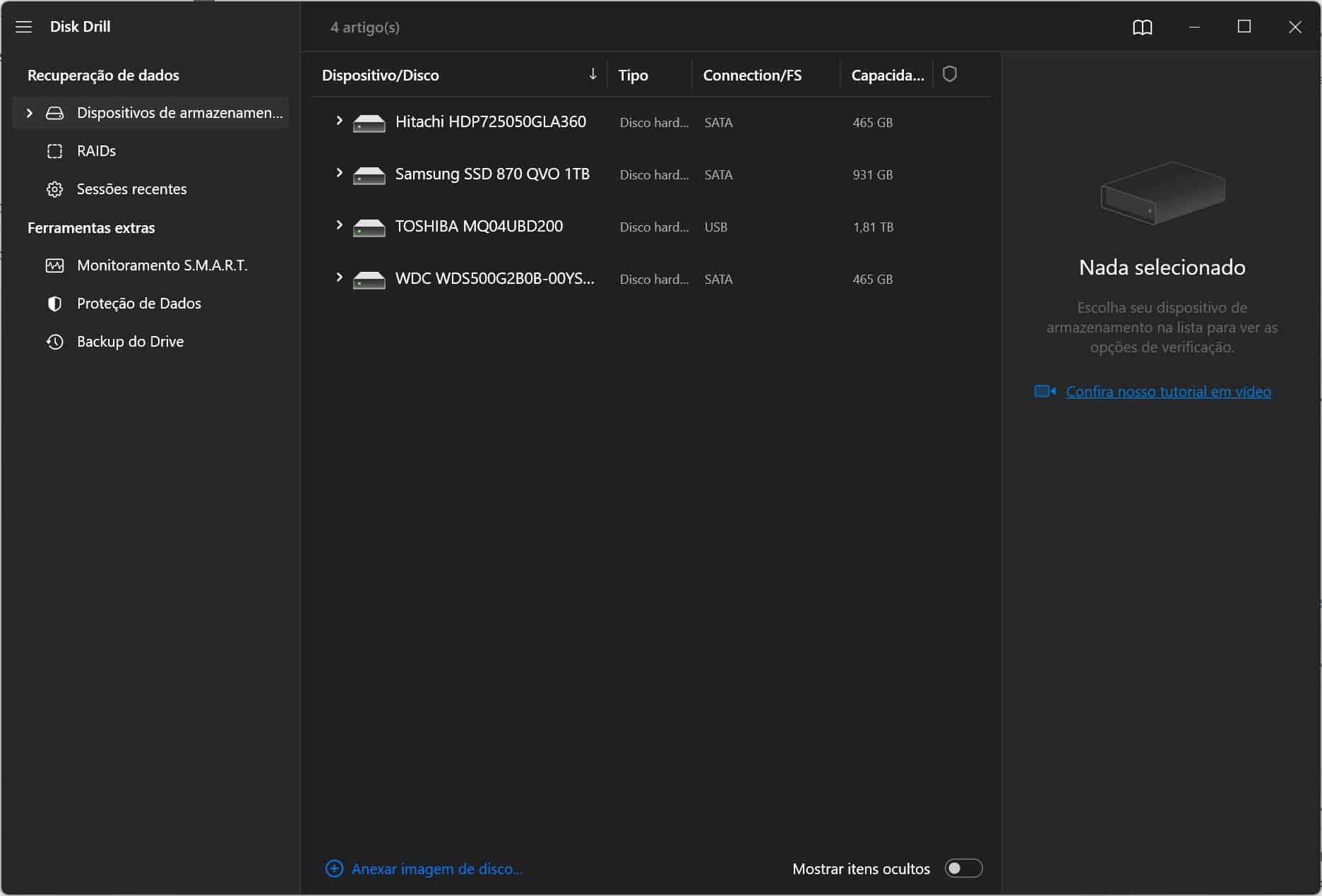Open Sessões recentes in the sidebar

131,189
